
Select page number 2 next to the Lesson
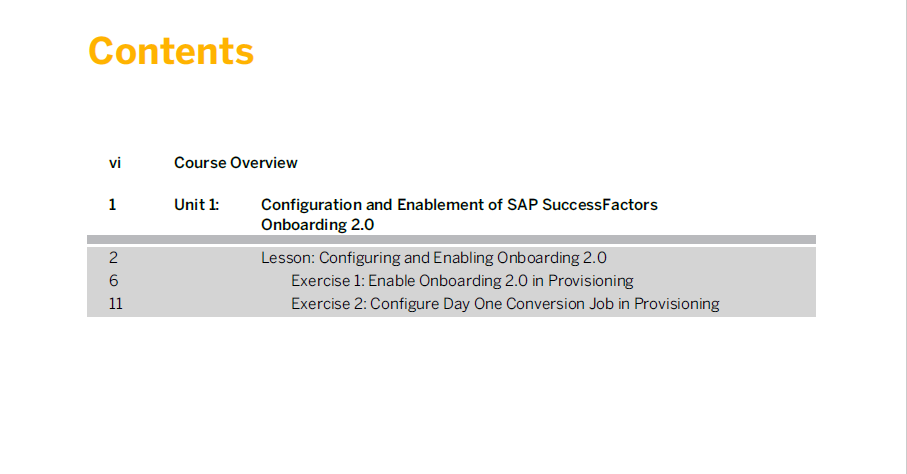[x=113, y=258]
